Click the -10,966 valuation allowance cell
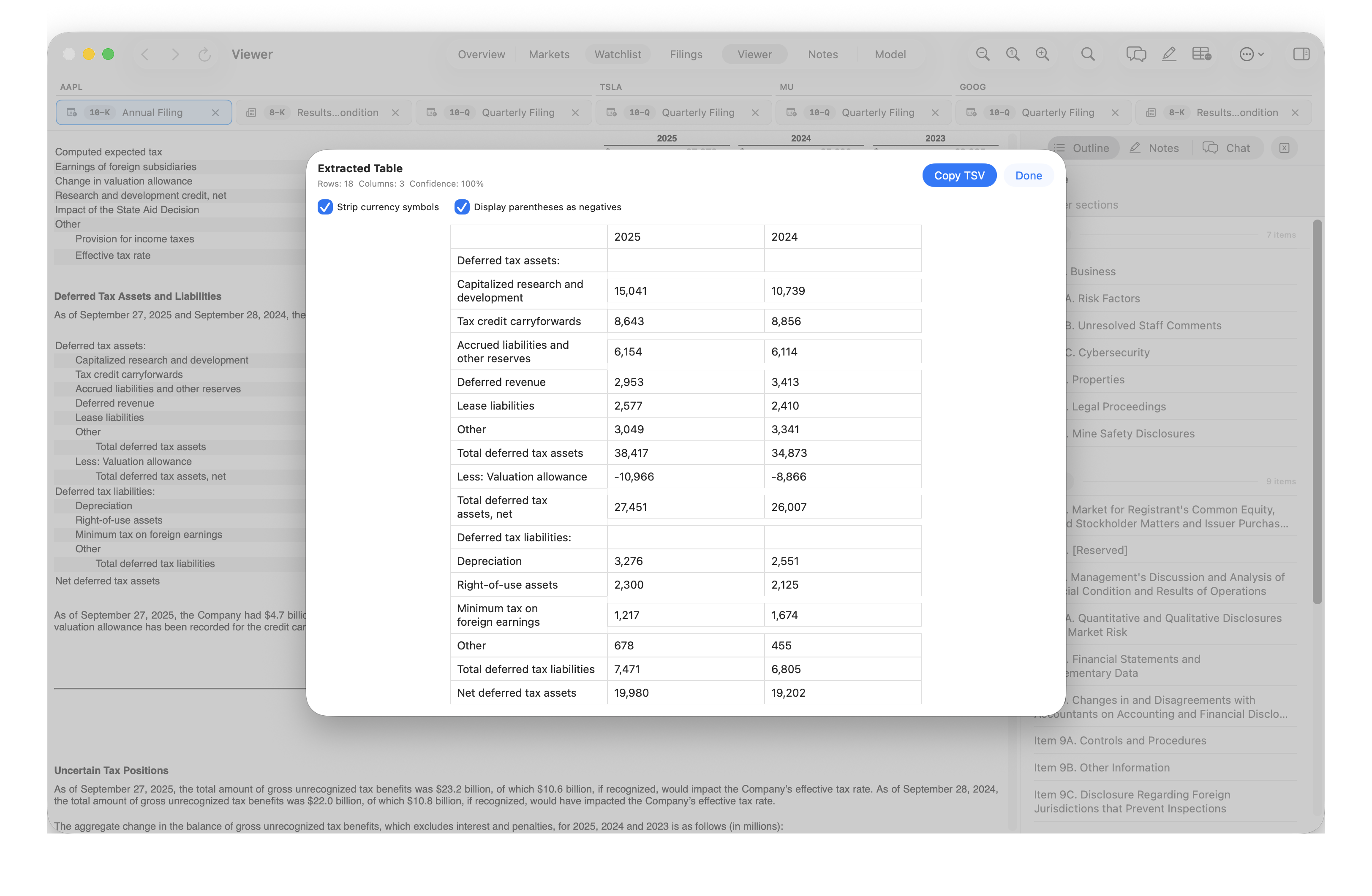This screenshot has width=1372, height=896. coord(686,477)
